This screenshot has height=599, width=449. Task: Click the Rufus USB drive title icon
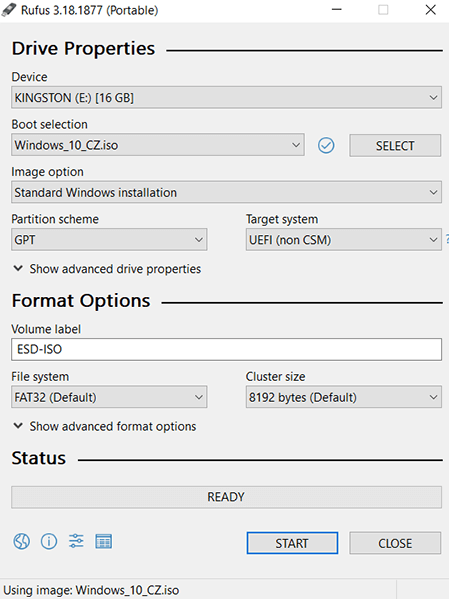tap(9, 10)
